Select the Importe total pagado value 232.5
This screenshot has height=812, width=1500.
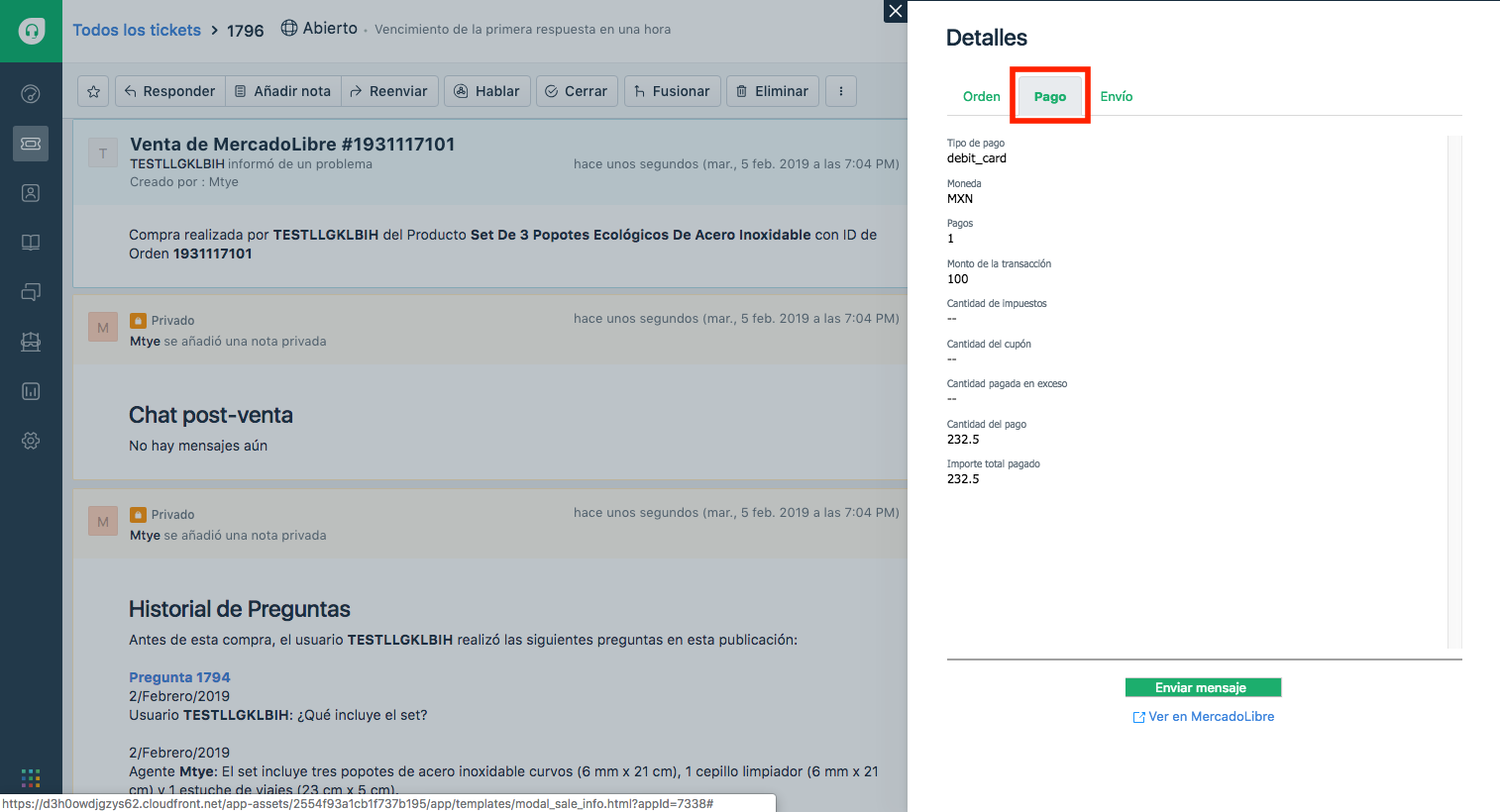point(963,479)
